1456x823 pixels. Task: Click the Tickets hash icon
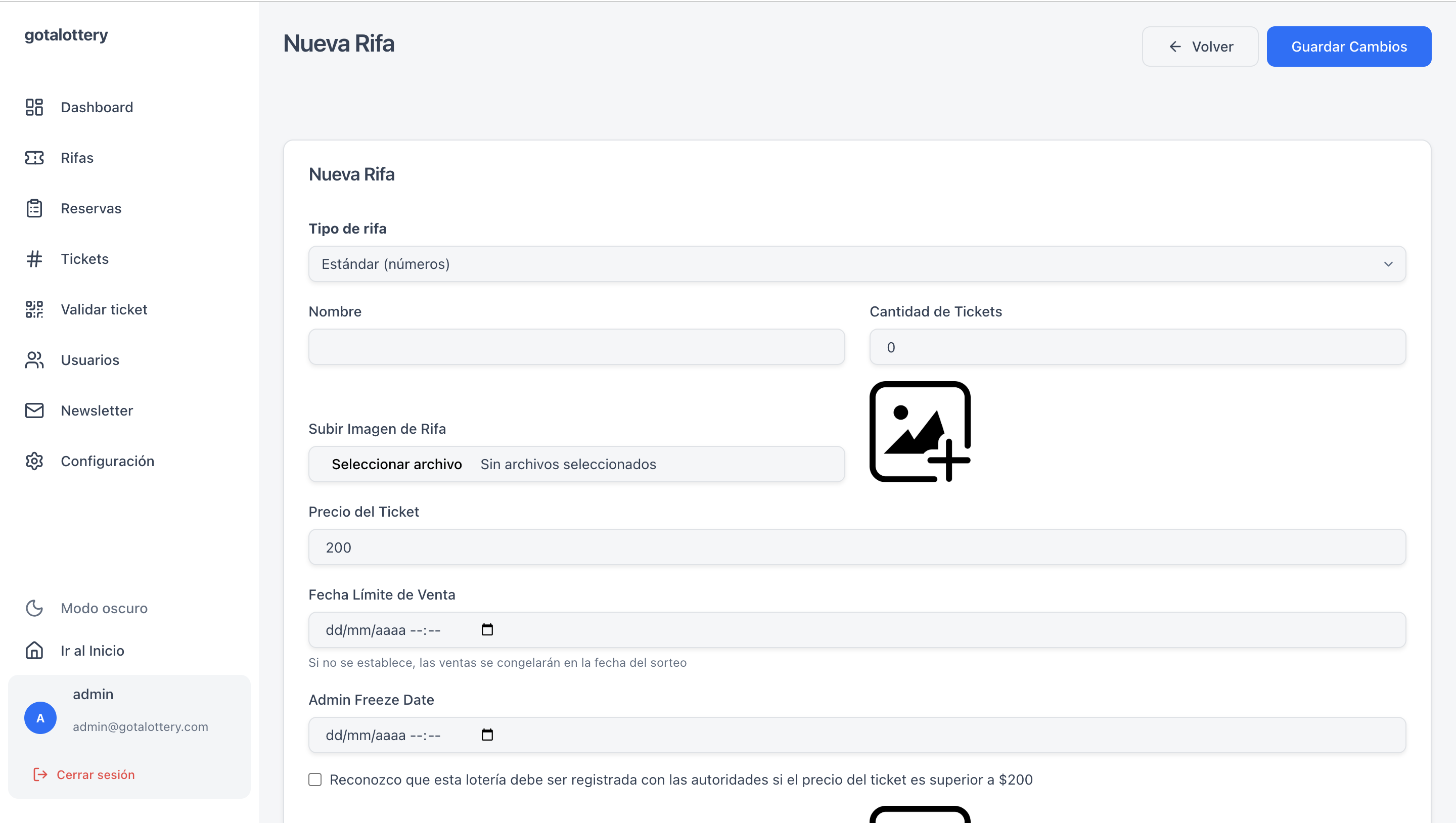click(x=34, y=259)
